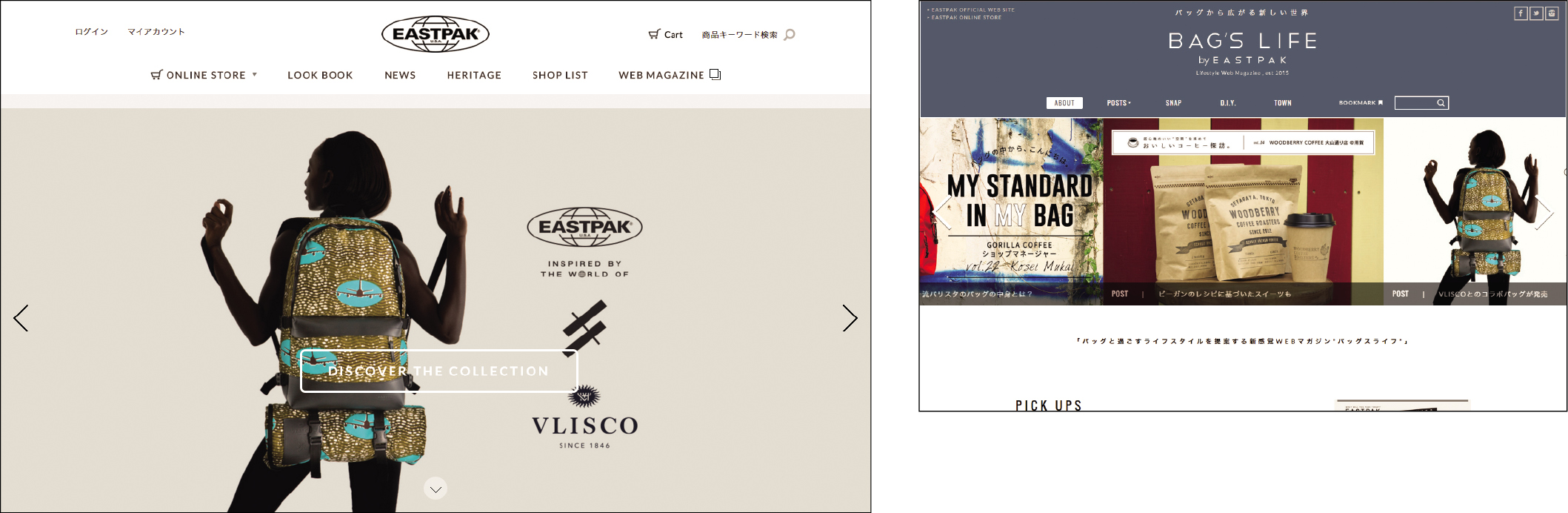1568x513 pixels.
Task: Click DISCOVER THE COLLECTION button
Action: (438, 371)
